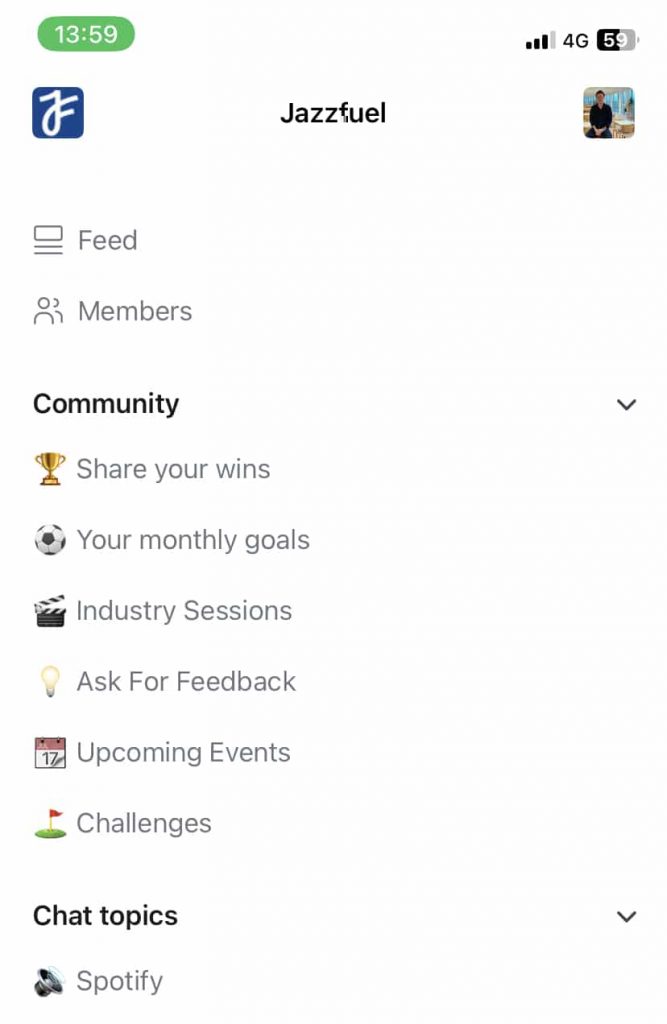Expand the Community chevron arrow
Viewport: 667px width, 1024px height.
coord(626,404)
